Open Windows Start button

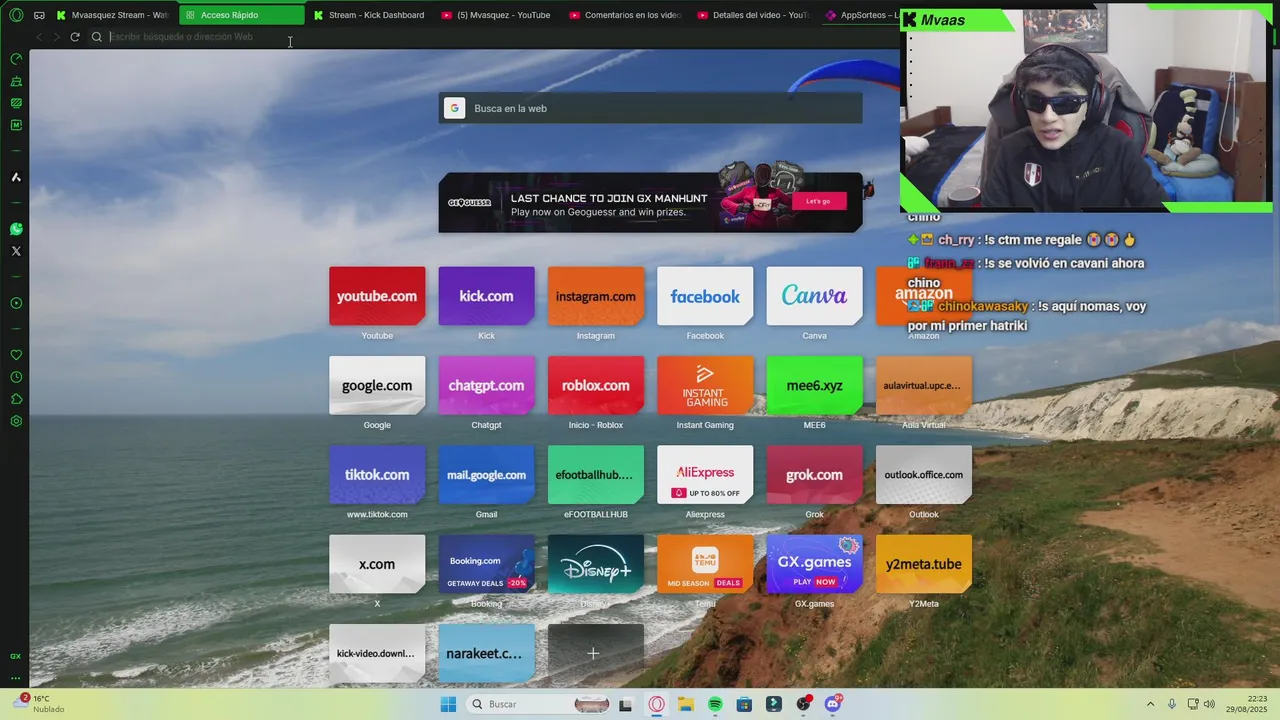(448, 704)
